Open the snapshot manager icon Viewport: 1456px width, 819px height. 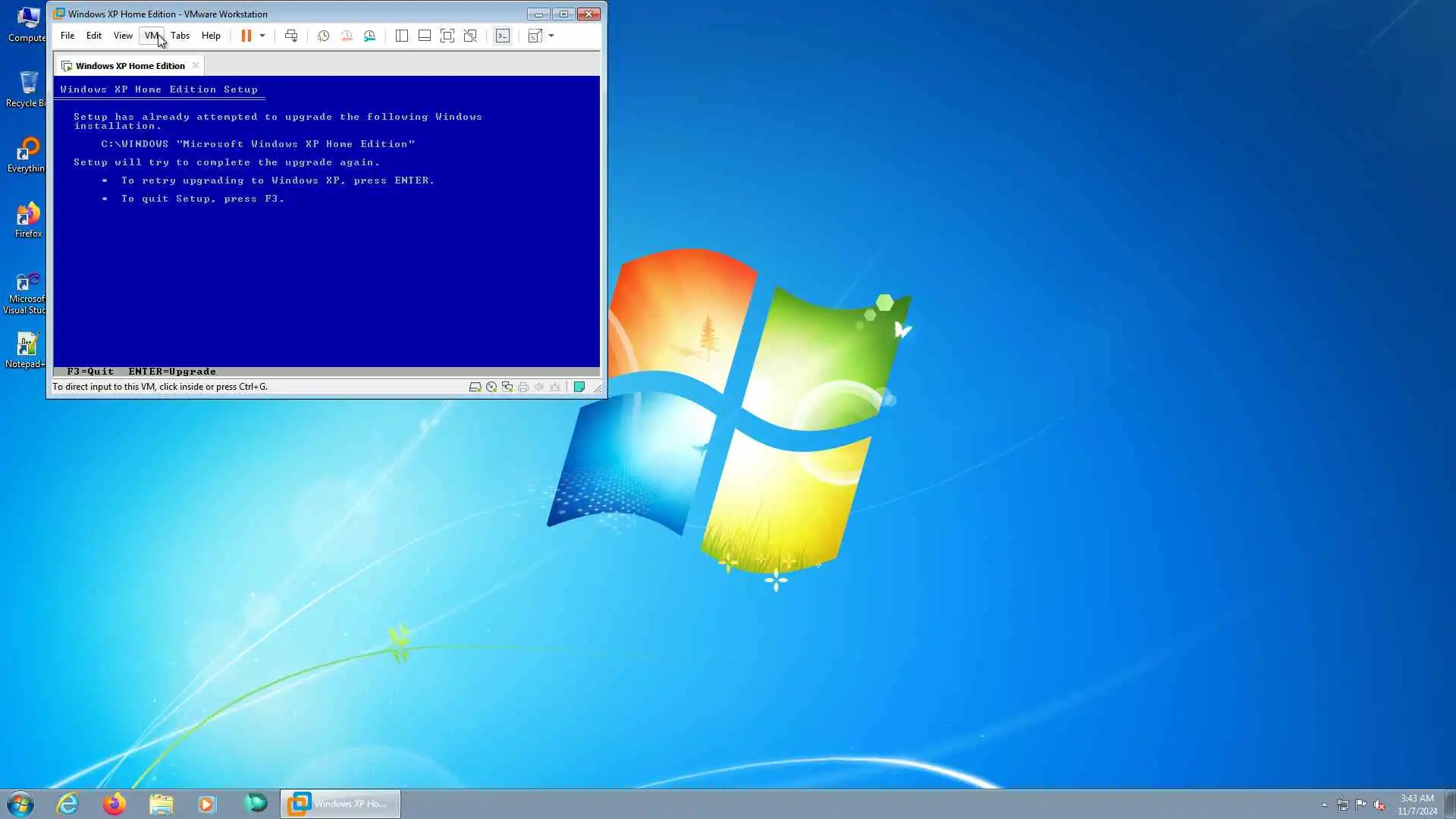click(x=370, y=36)
